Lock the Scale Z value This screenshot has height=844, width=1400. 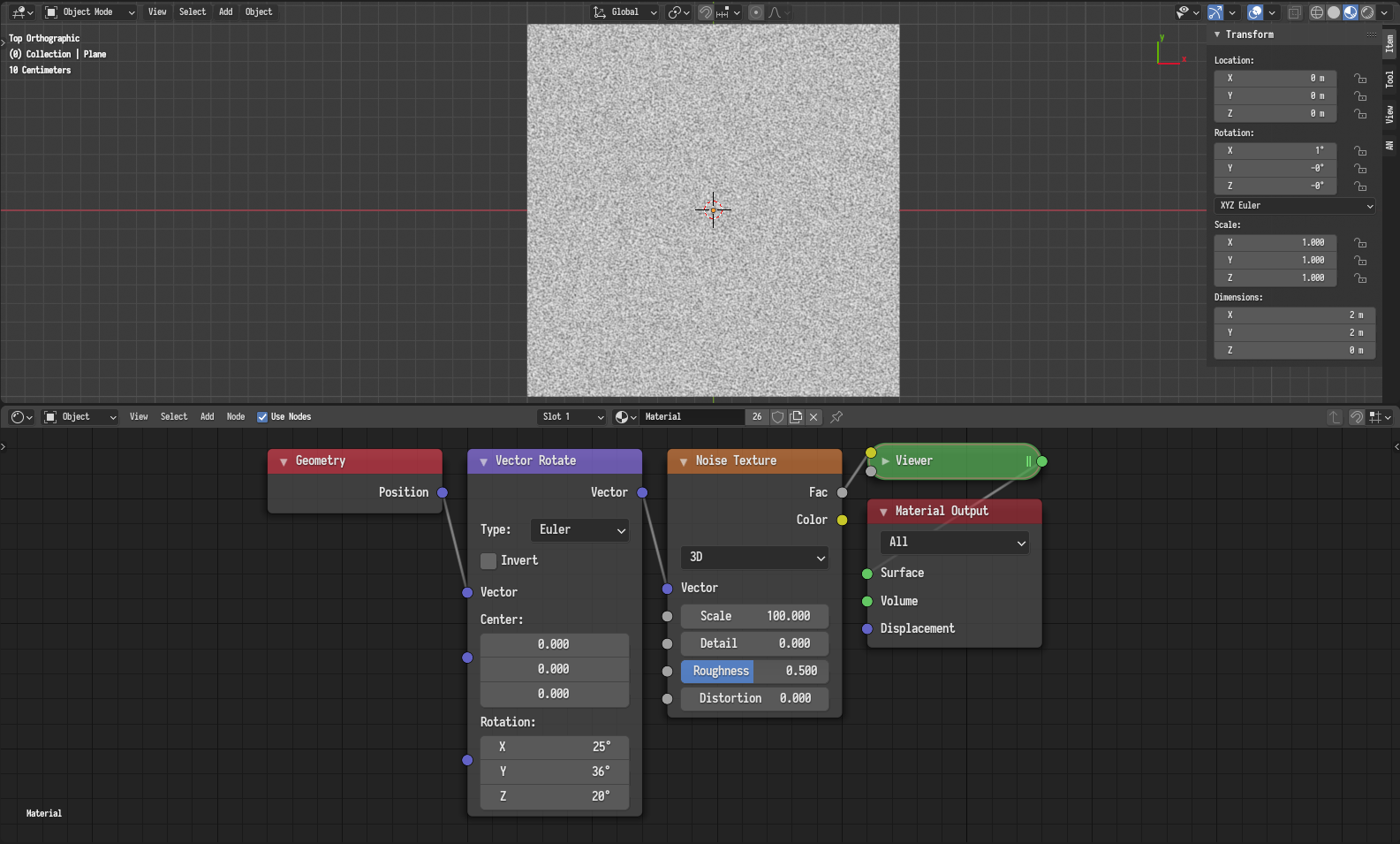pyautogui.click(x=1360, y=278)
